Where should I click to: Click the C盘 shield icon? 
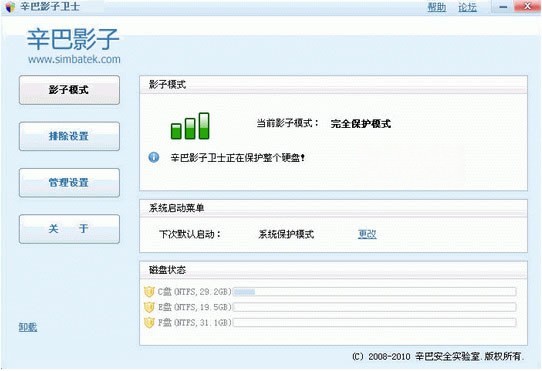point(149,291)
